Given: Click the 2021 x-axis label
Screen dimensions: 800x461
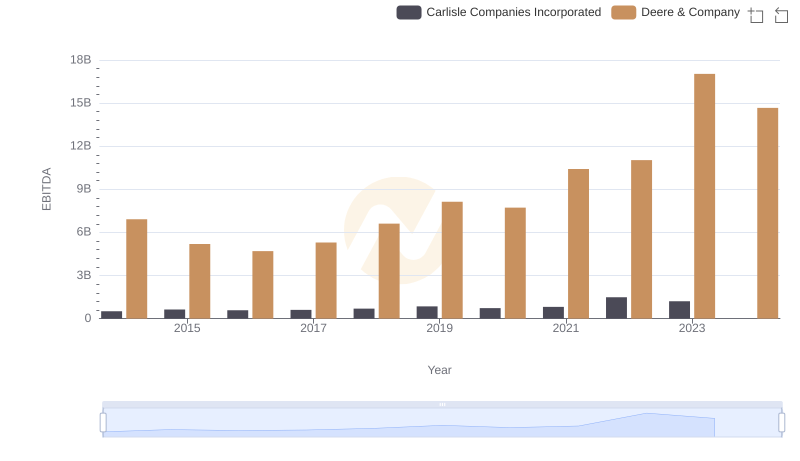Looking at the screenshot, I should (566, 328).
